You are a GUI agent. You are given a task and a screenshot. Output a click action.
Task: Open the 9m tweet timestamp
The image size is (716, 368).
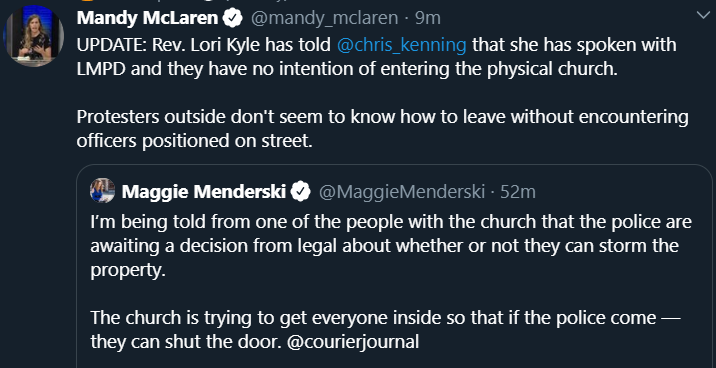coord(427,18)
